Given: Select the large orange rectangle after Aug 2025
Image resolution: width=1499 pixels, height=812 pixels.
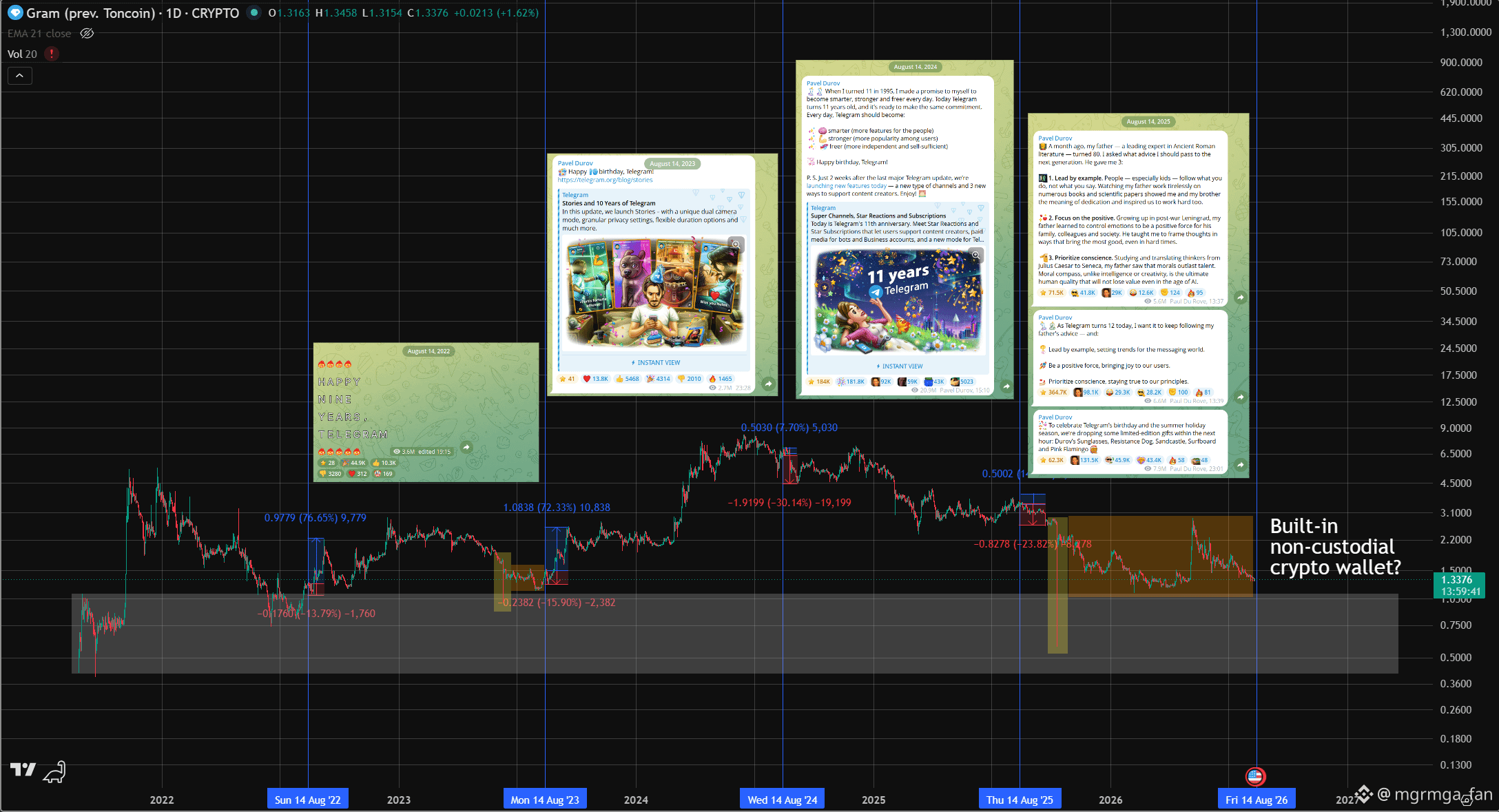Looking at the screenshot, I should (x=1161, y=556).
